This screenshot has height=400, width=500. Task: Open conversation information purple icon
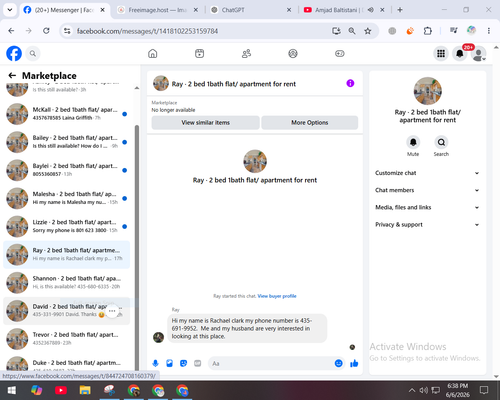pos(350,83)
